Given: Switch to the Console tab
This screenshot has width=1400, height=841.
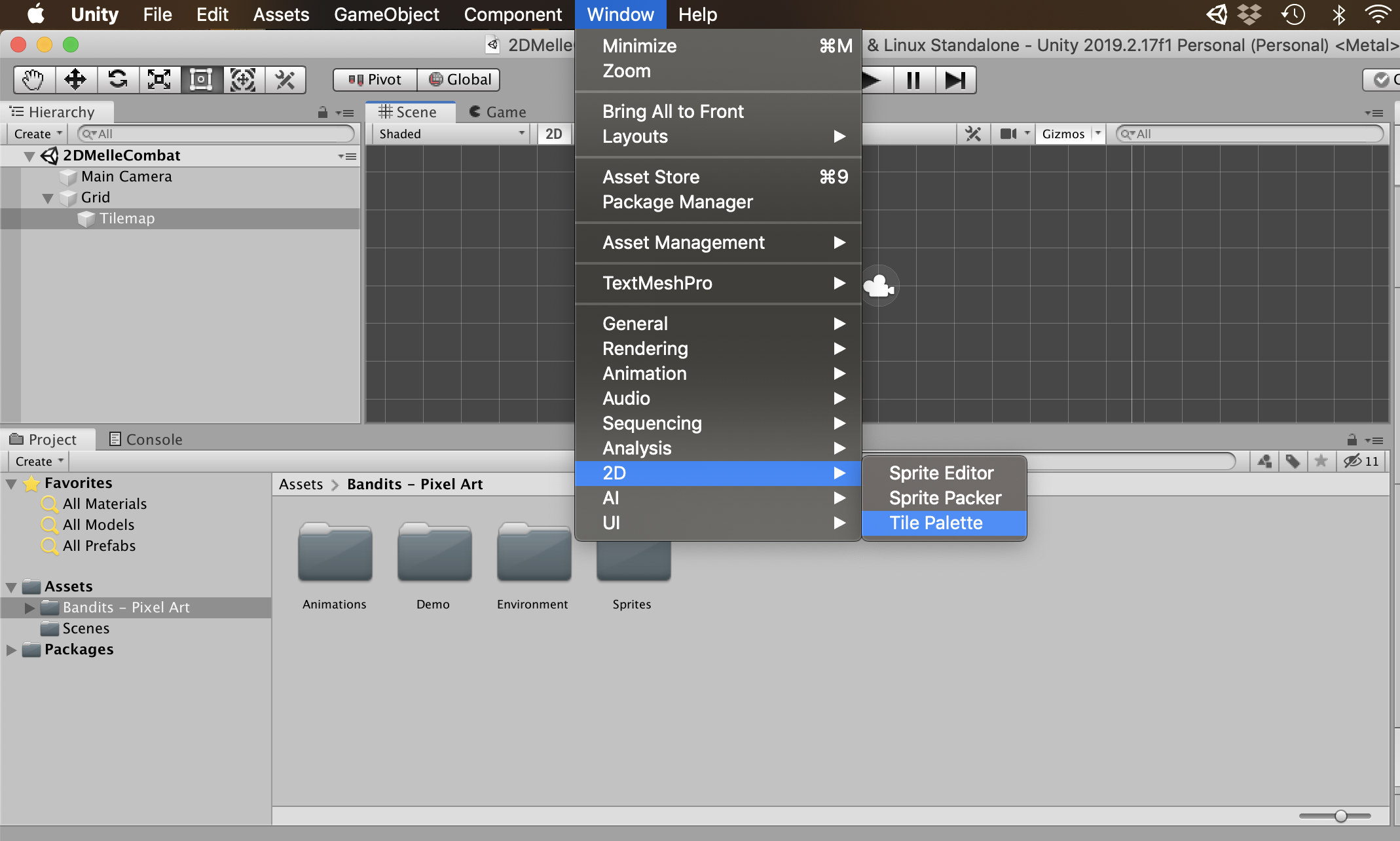Looking at the screenshot, I should (x=146, y=439).
